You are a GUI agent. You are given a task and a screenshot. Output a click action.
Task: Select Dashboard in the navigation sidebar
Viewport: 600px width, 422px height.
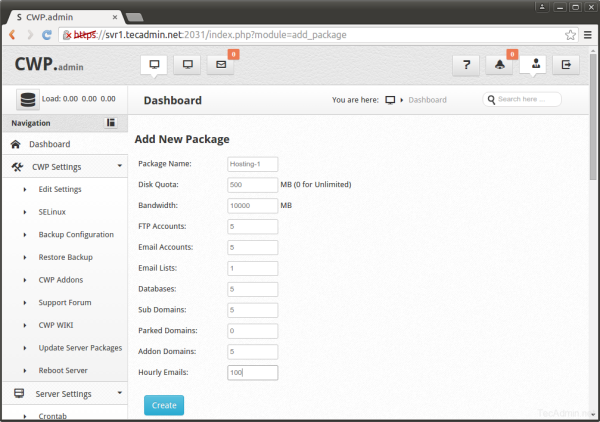pos(49,144)
